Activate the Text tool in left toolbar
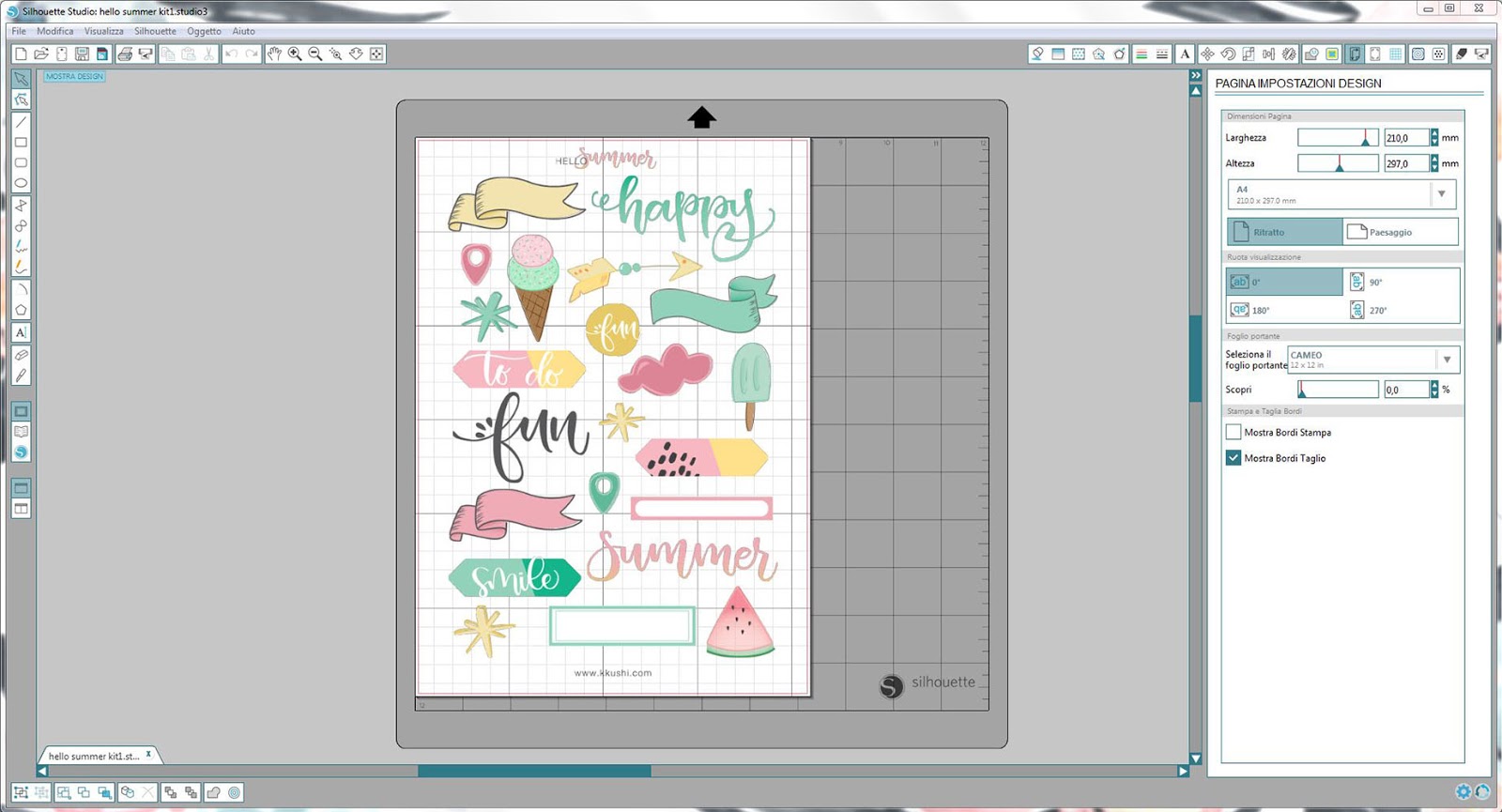This screenshot has height=812, width=1502. click(21, 332)
